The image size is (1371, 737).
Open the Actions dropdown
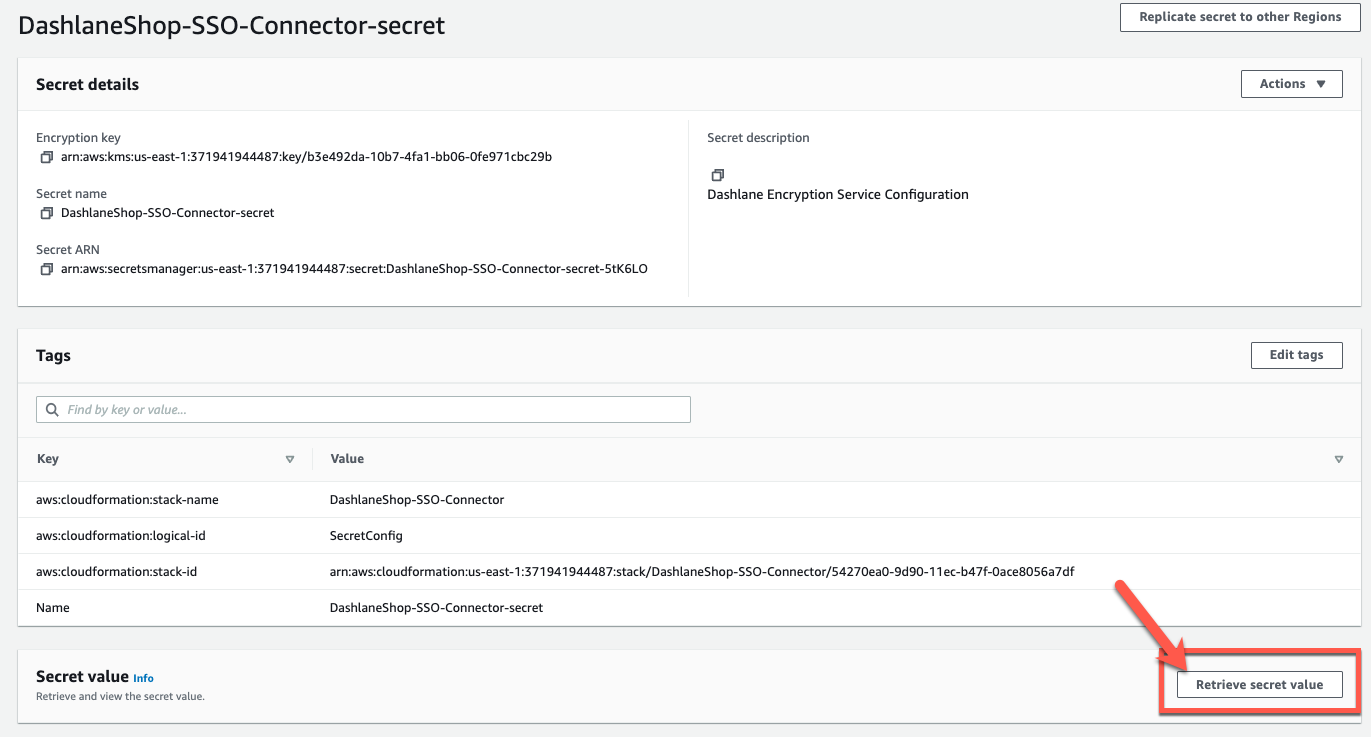pos(1291,83)
